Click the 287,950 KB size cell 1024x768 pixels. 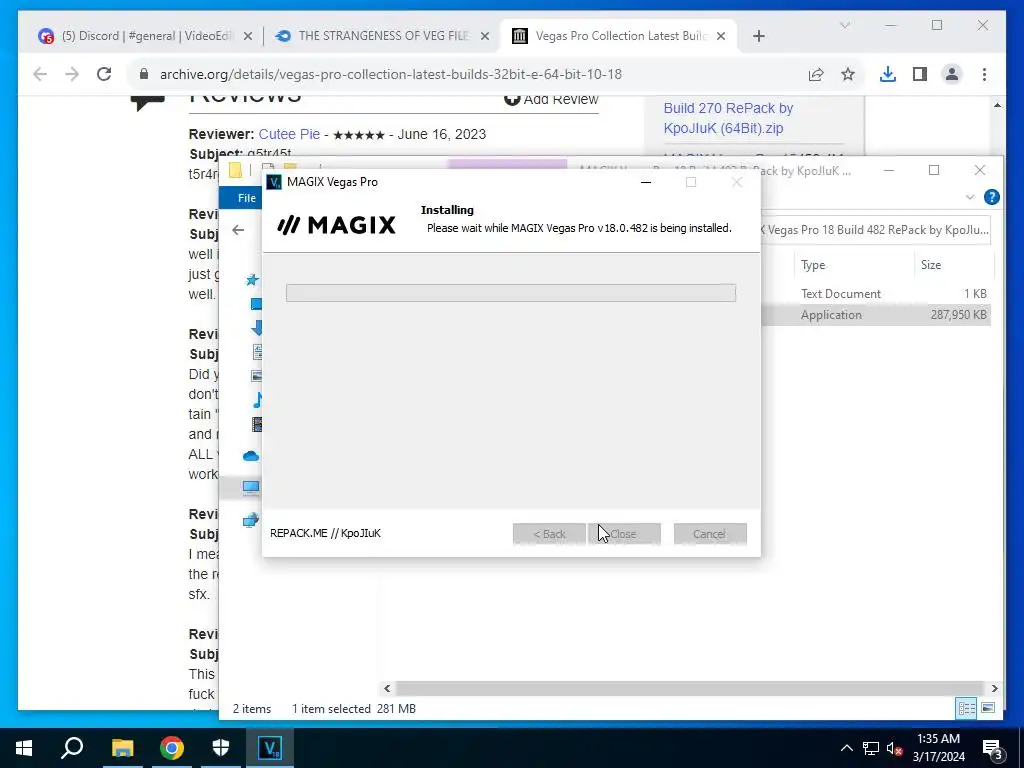(958, 315)
